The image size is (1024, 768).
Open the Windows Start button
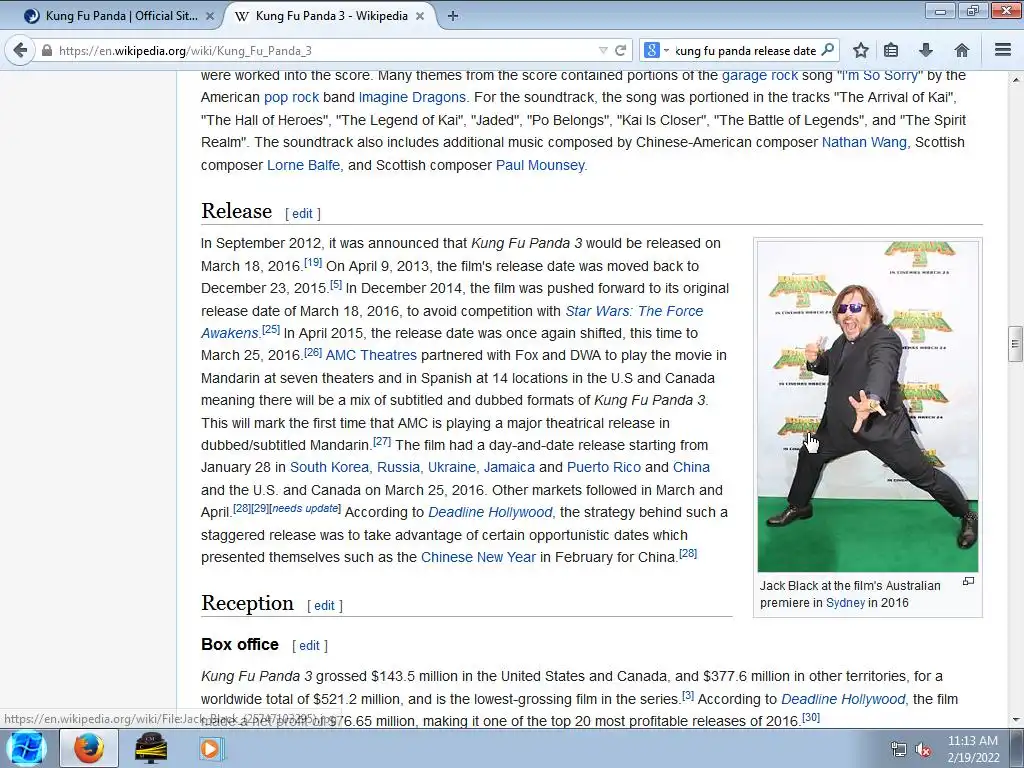tap(26, 748)
